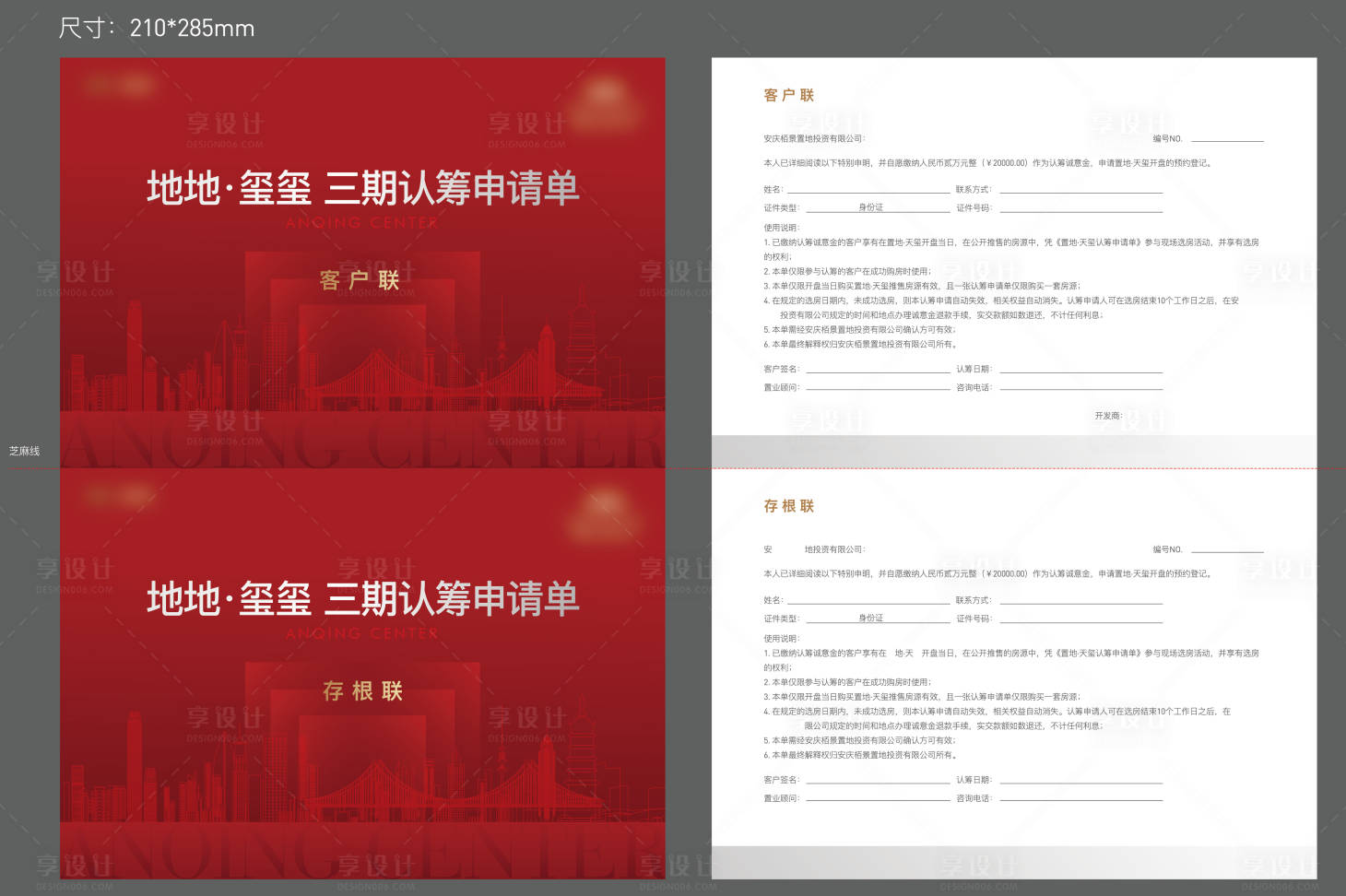Select the '客户联' heading on white form

tap(789, 95)
